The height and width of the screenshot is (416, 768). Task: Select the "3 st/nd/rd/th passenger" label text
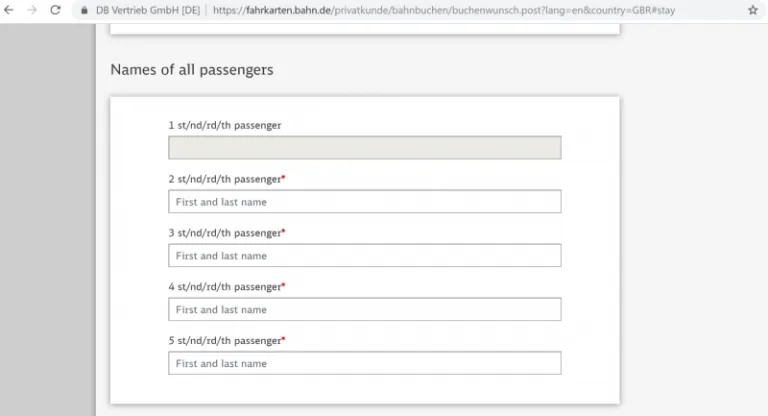click(224, 233)
